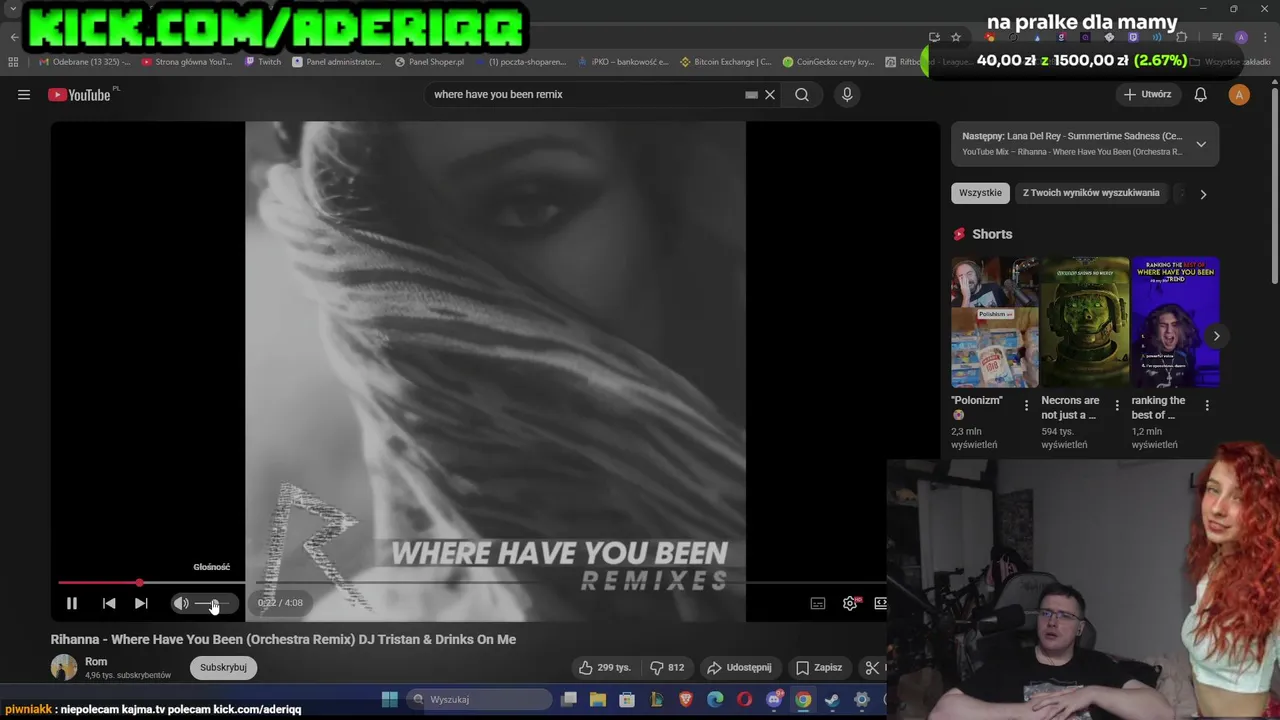1280x720 pixels.
Task: Click inside the YouTube search field
Action: 585,94
